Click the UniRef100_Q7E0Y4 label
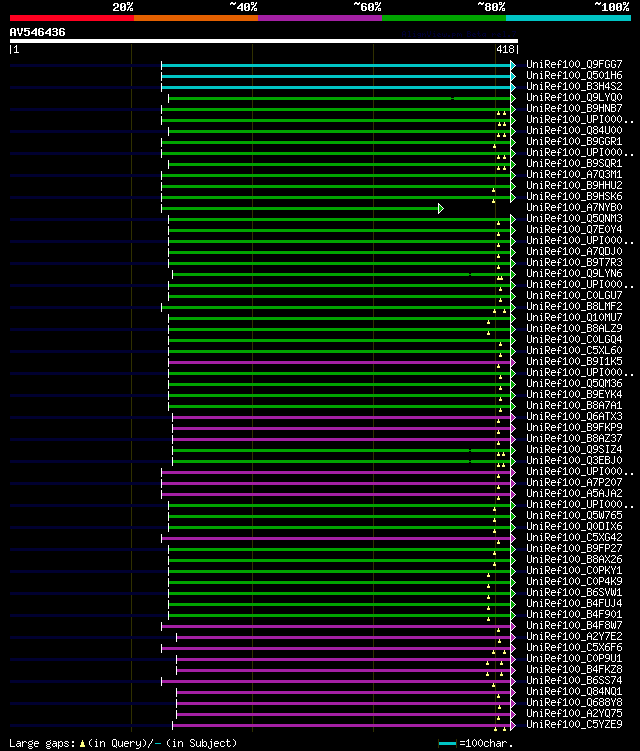Screen dimensions: 640x751 tap(574, 229)
